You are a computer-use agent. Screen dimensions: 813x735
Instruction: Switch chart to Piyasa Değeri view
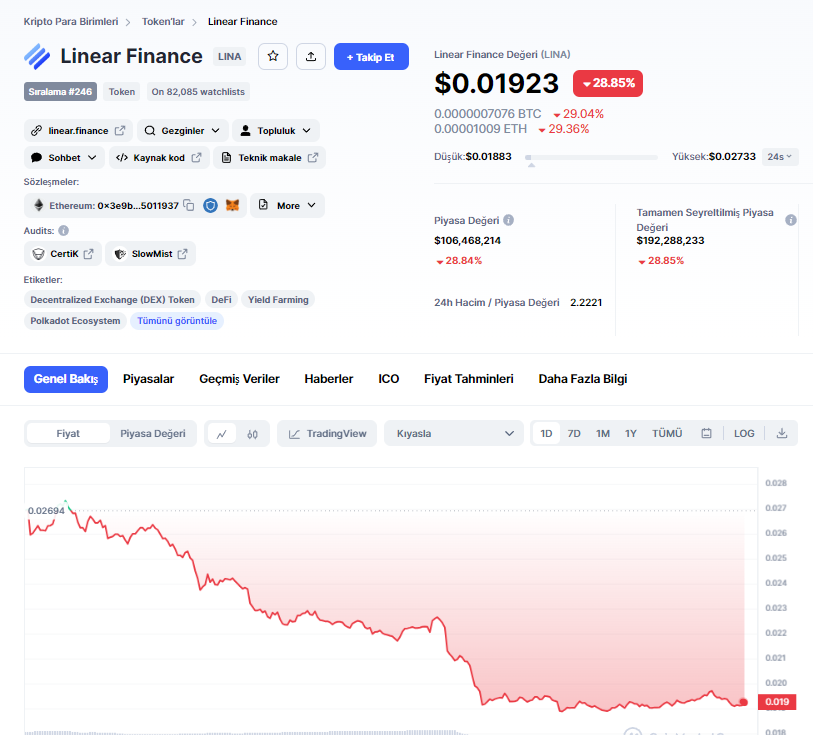153,434
